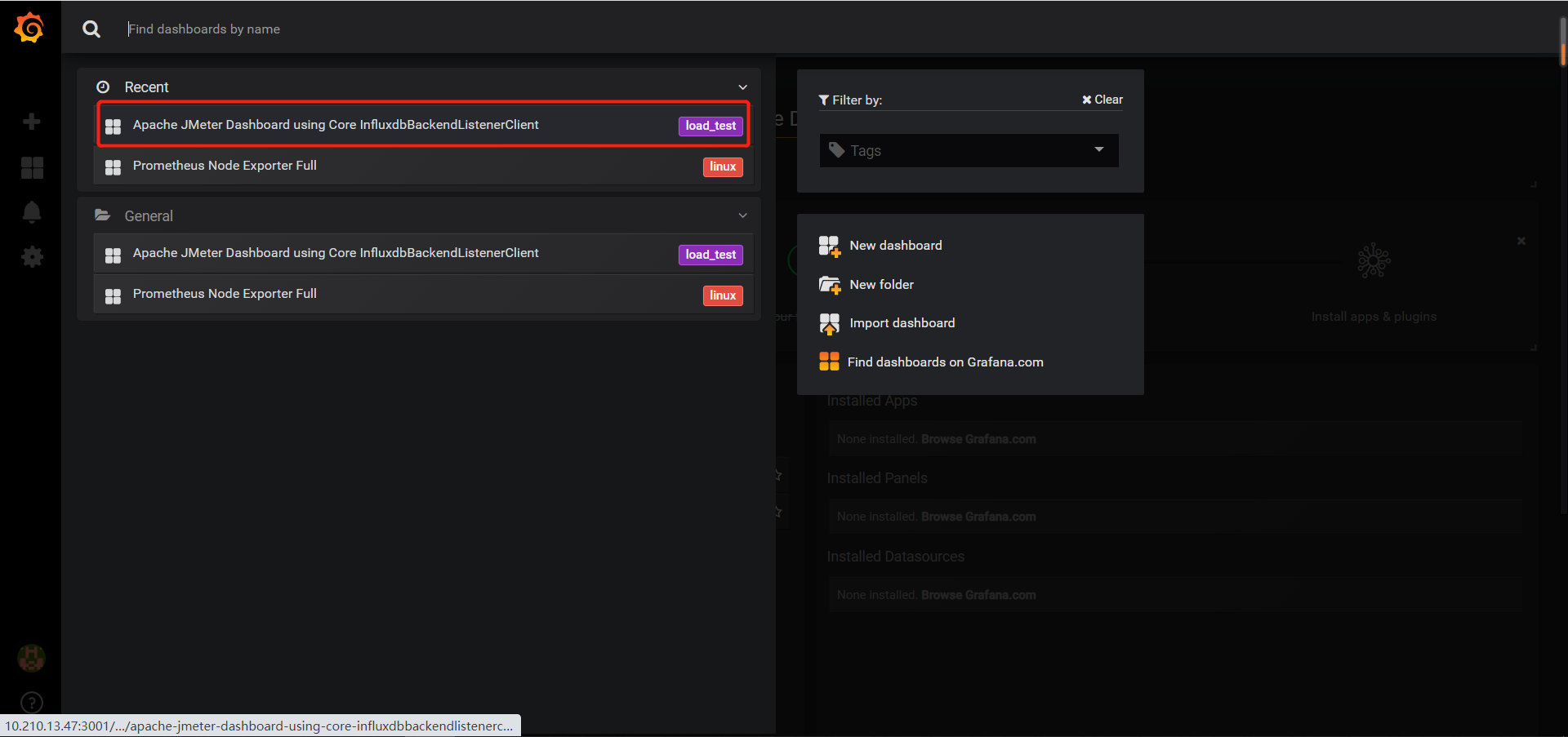Open the Create plus menu in the sidebar
The width and height of the screenshot is (1568, 737).
point(31,122)
